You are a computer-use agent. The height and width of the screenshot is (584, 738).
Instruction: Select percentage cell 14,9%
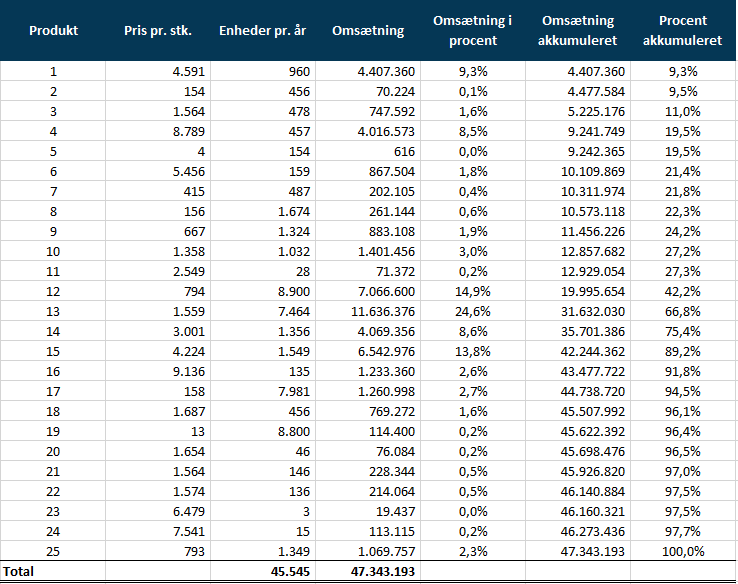[x=473, y=291]
